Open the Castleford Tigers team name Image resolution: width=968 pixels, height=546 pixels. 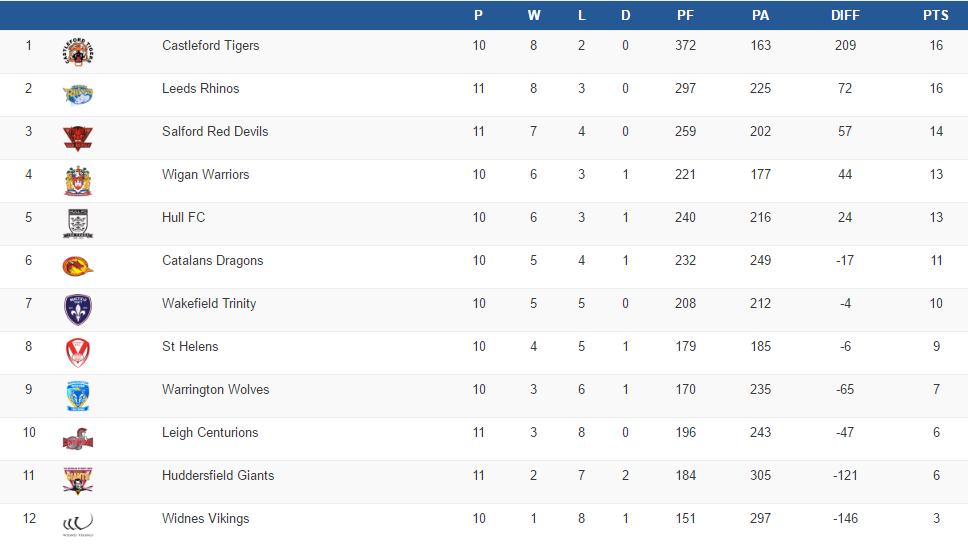(210, 46)
